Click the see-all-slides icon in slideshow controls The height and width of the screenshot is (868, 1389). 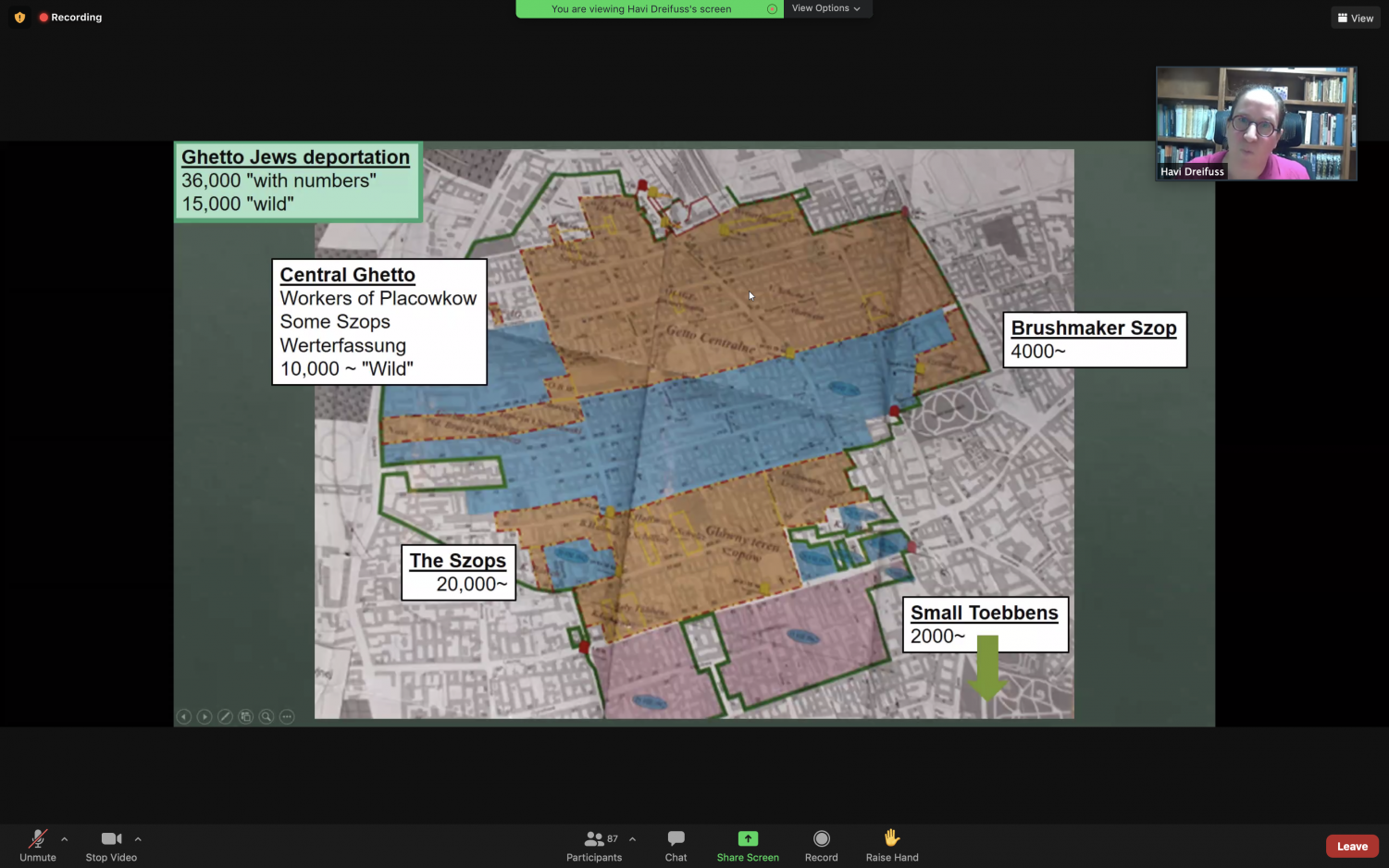click(x=245, y=716)
